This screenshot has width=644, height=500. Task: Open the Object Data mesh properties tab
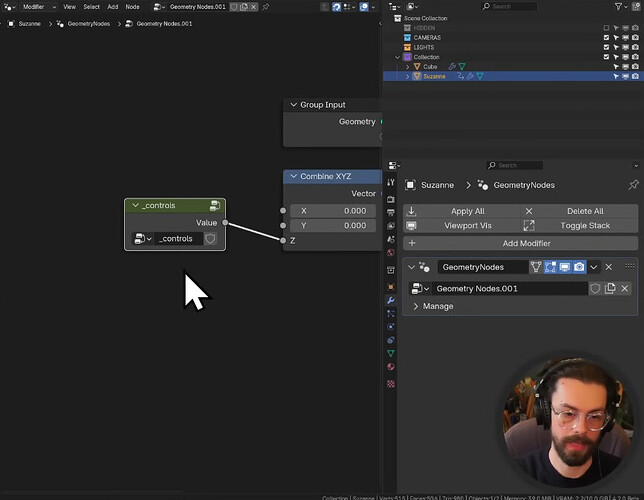click(x=391, y=353)
